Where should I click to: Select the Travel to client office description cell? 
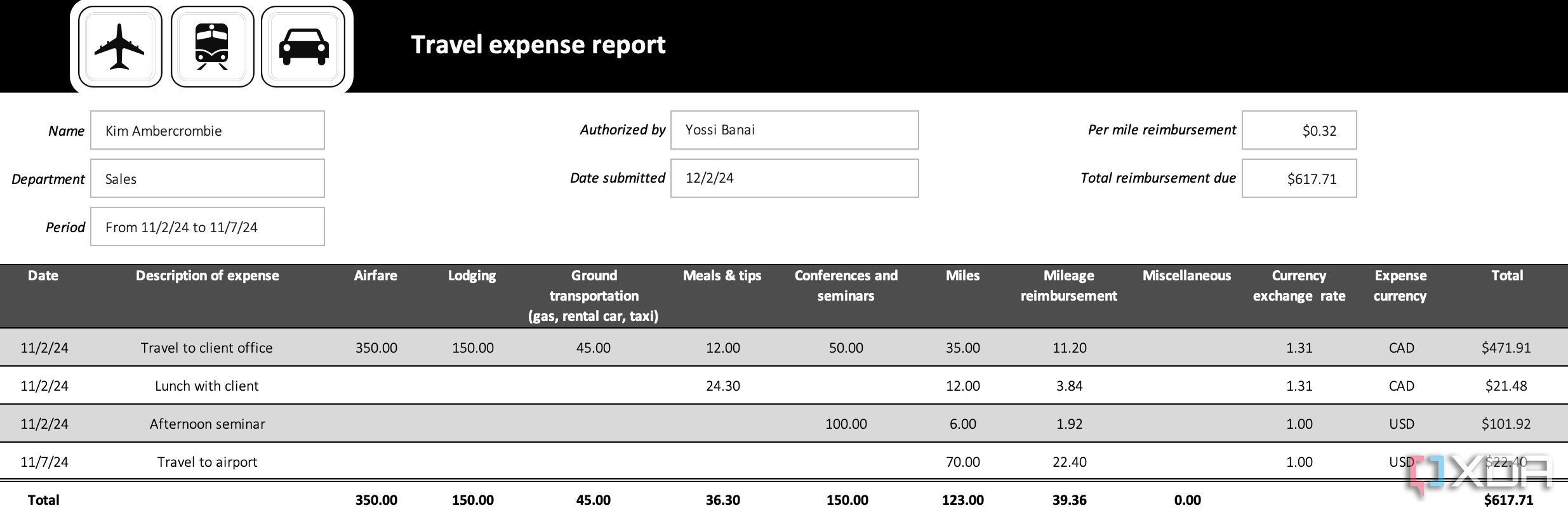tap(207, 348)
